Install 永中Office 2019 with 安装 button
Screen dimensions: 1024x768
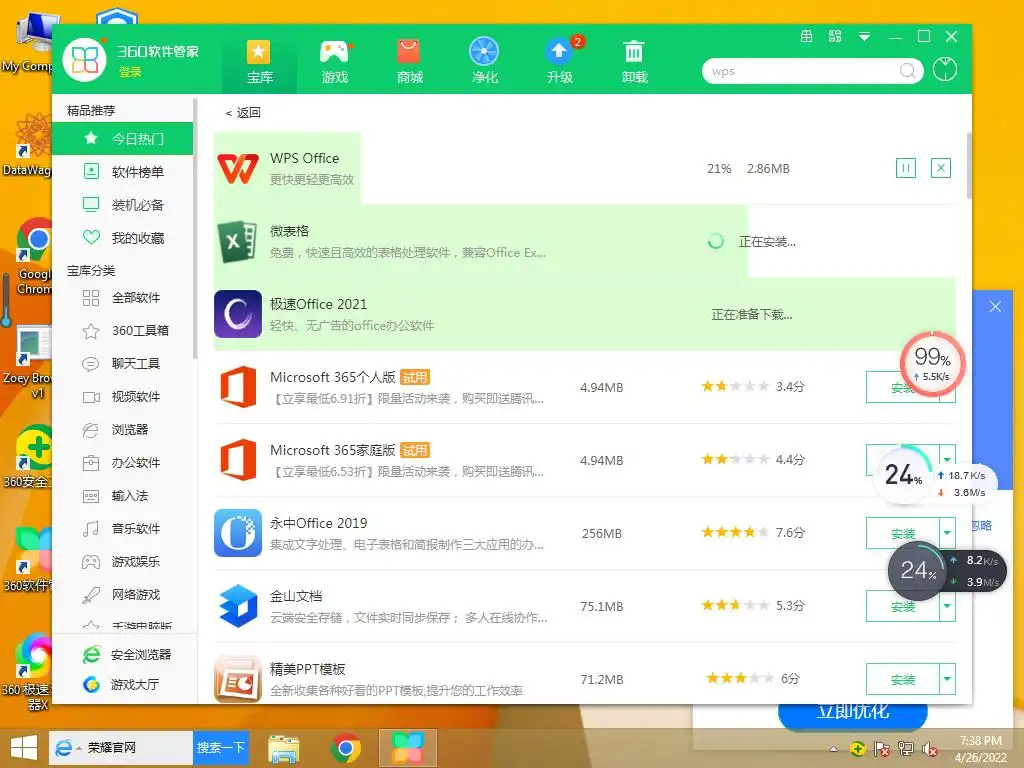point(903,534)
